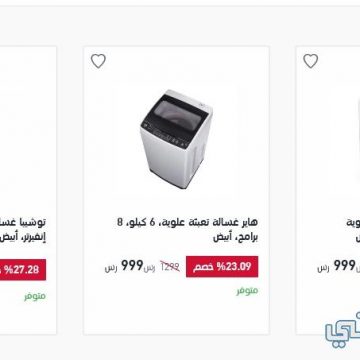Screen dimensions: 360x360
Task: Click the 23.09% خصم discount badge
Action: tap(222, 267)
